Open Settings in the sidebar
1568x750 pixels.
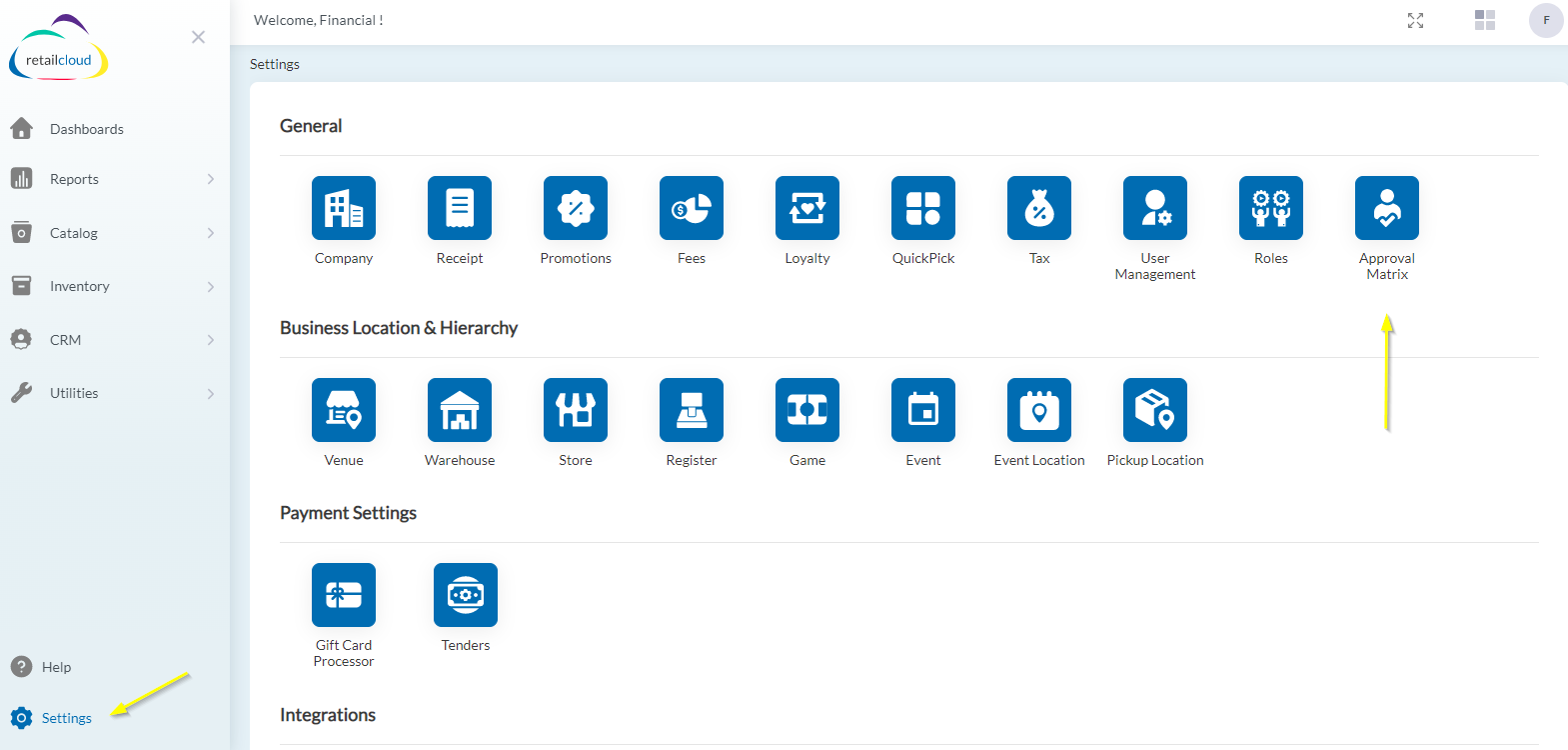pyautogui.click(x=67, y=718)
